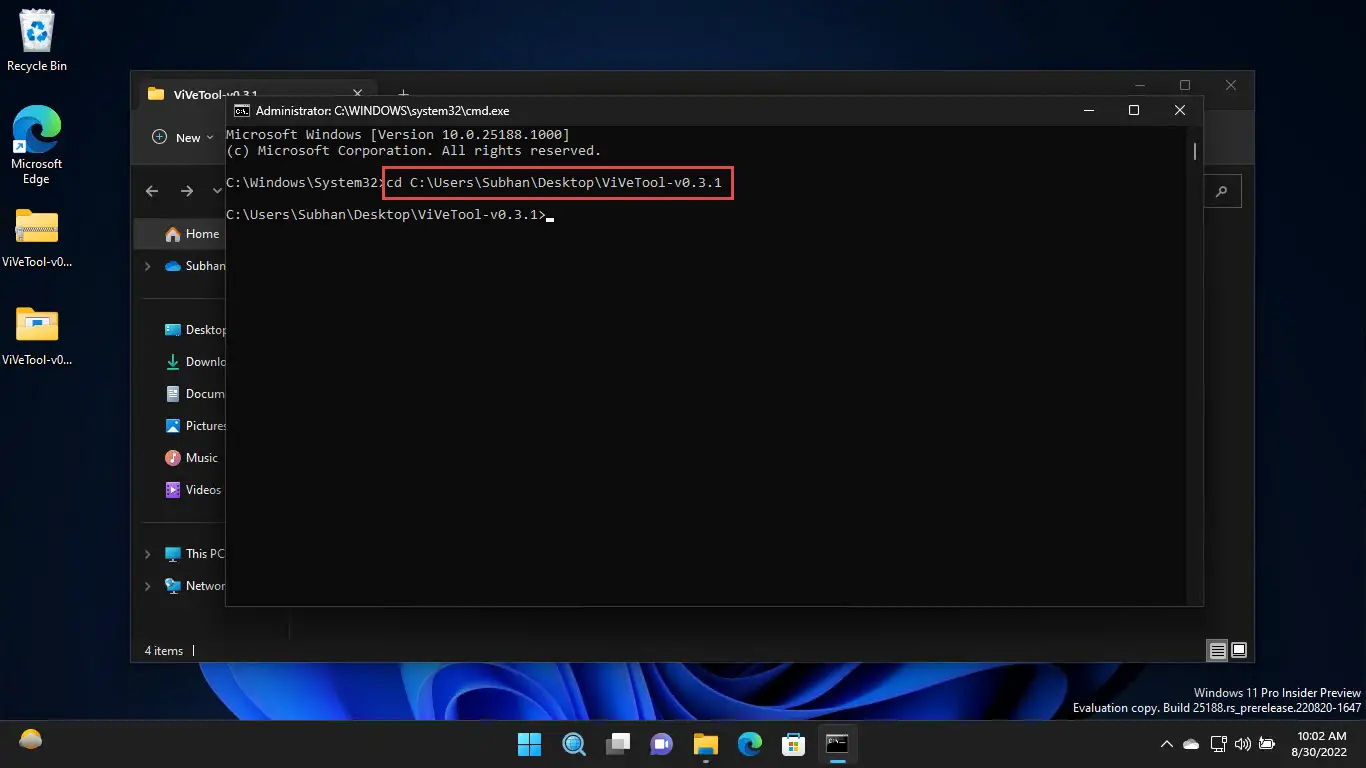Maximize the File Explorer window
1366x768 pixels.
1185,85
